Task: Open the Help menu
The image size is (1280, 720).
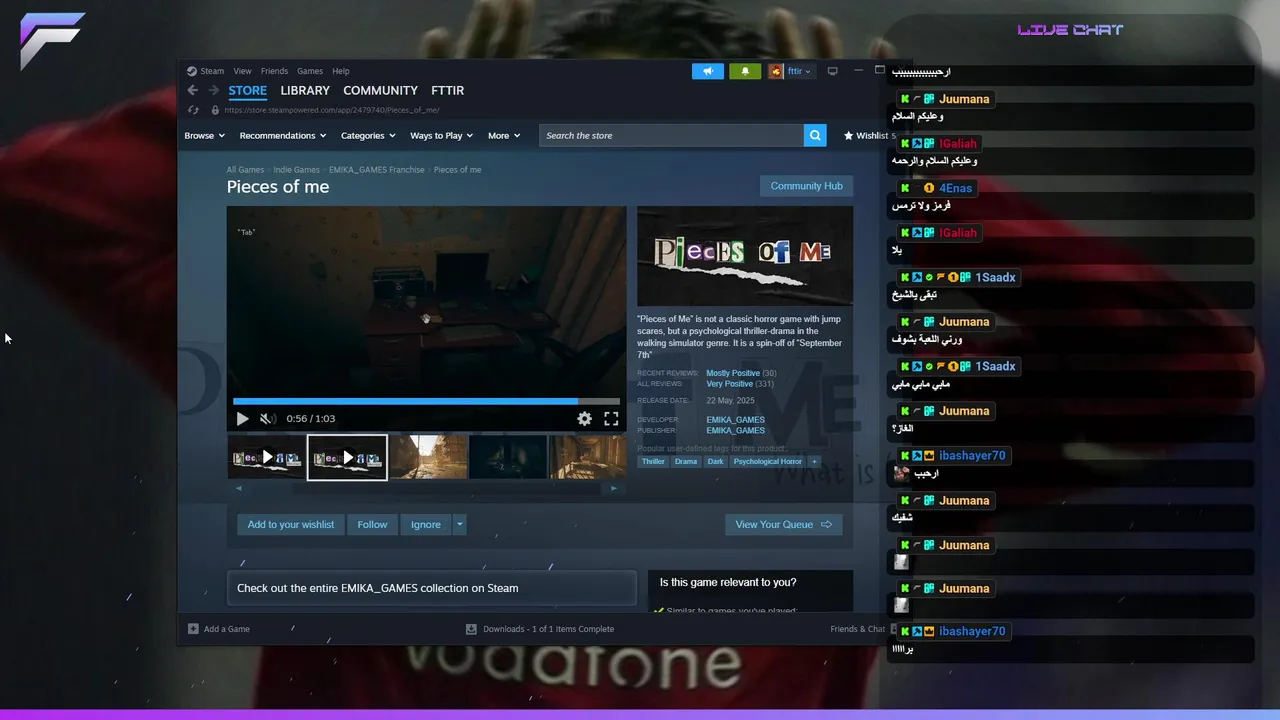Action: click(x=341, y=71)
